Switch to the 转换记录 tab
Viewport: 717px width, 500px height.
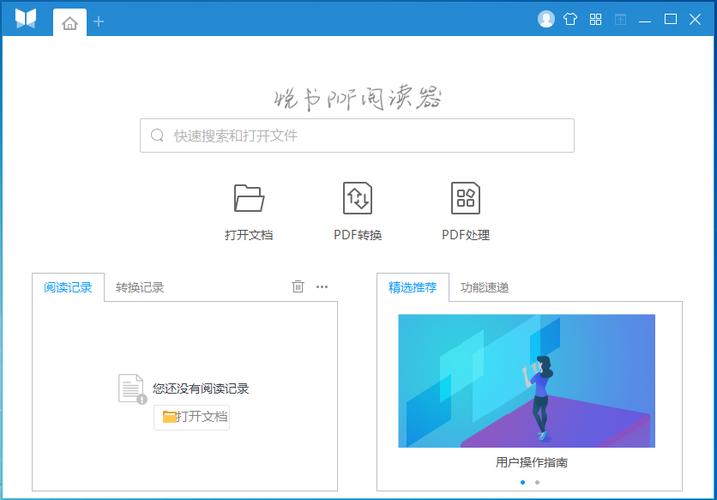[140, 288]
